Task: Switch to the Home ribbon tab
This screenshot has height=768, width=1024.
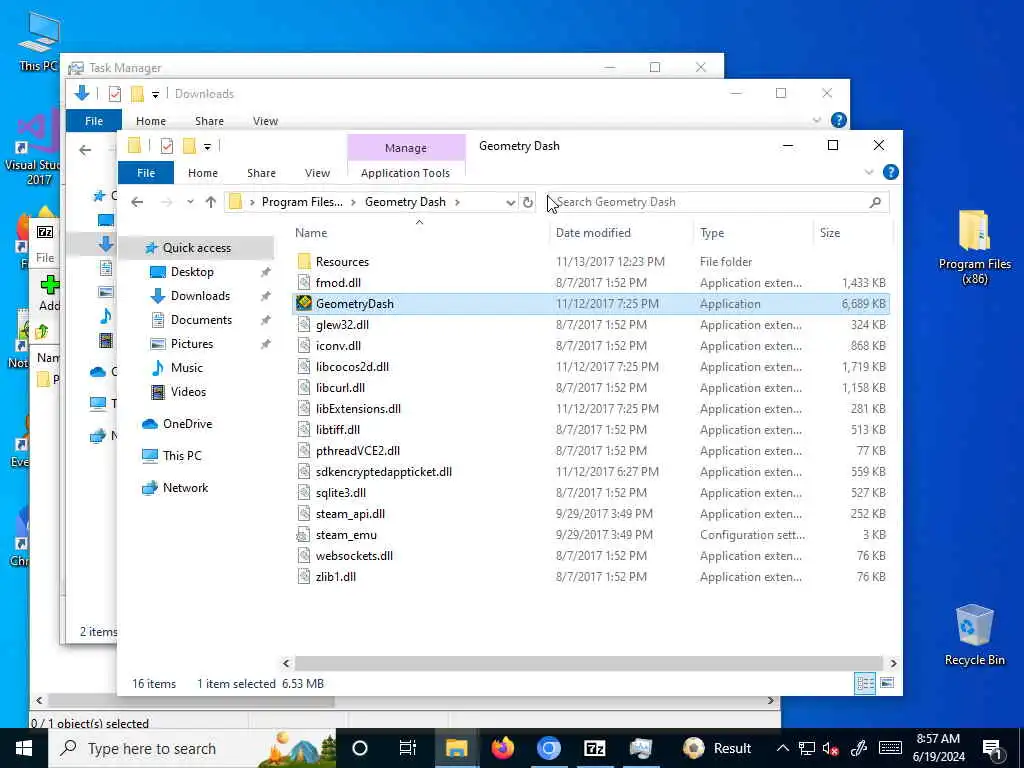Action: click(x=202, y=173)
